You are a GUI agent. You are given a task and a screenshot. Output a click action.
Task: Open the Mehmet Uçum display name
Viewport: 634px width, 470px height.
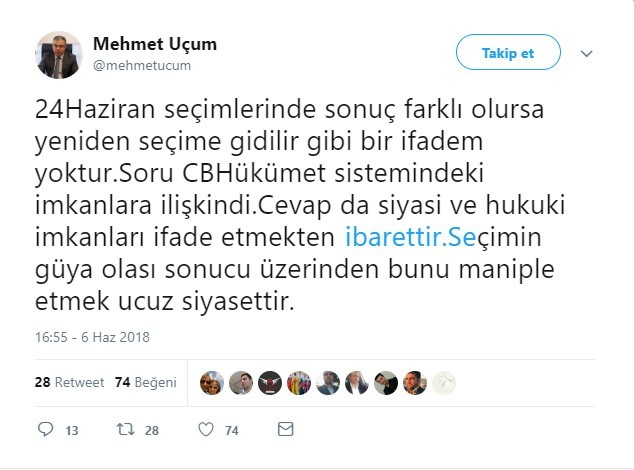154,44
